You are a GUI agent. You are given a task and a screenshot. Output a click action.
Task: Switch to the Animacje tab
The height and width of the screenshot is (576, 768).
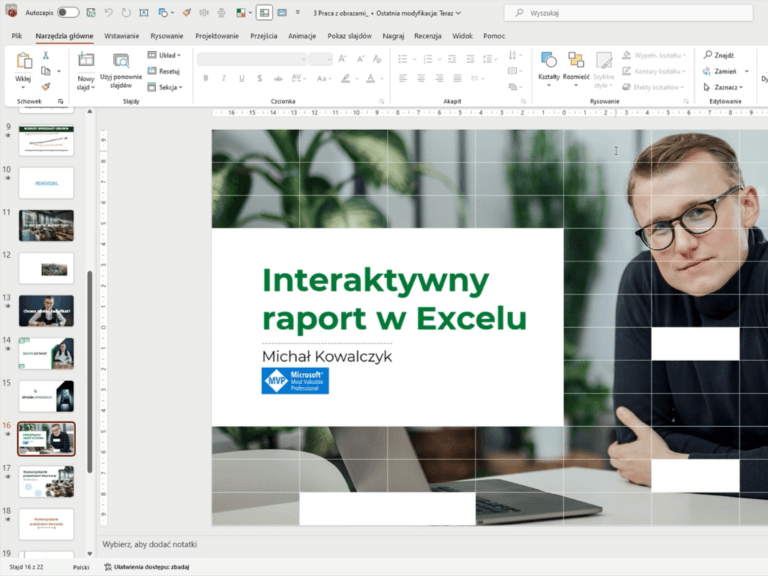pos(302,36)
